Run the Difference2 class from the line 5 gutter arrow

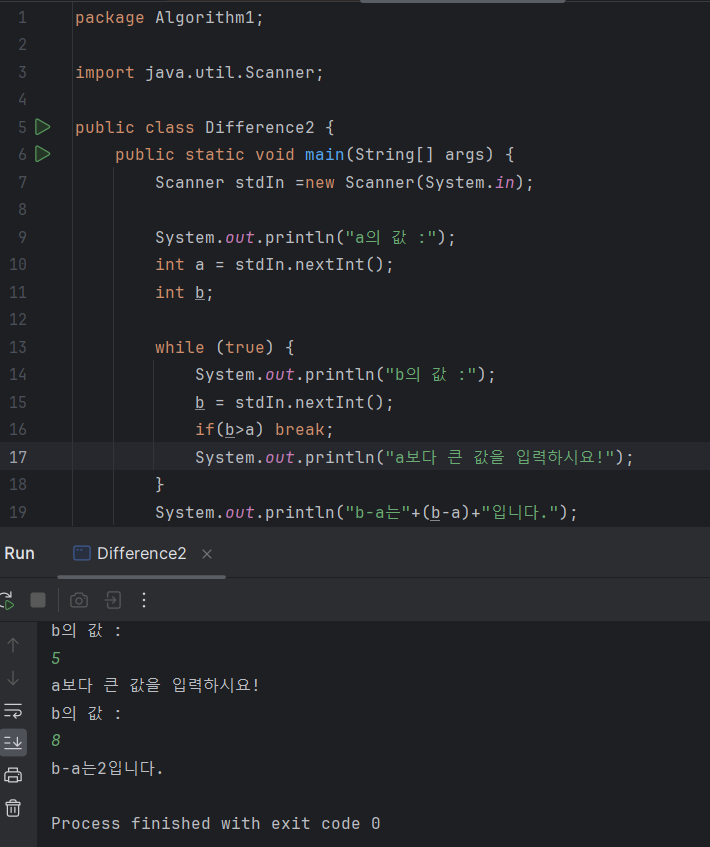pyautogui.click(x=42, y=127)
